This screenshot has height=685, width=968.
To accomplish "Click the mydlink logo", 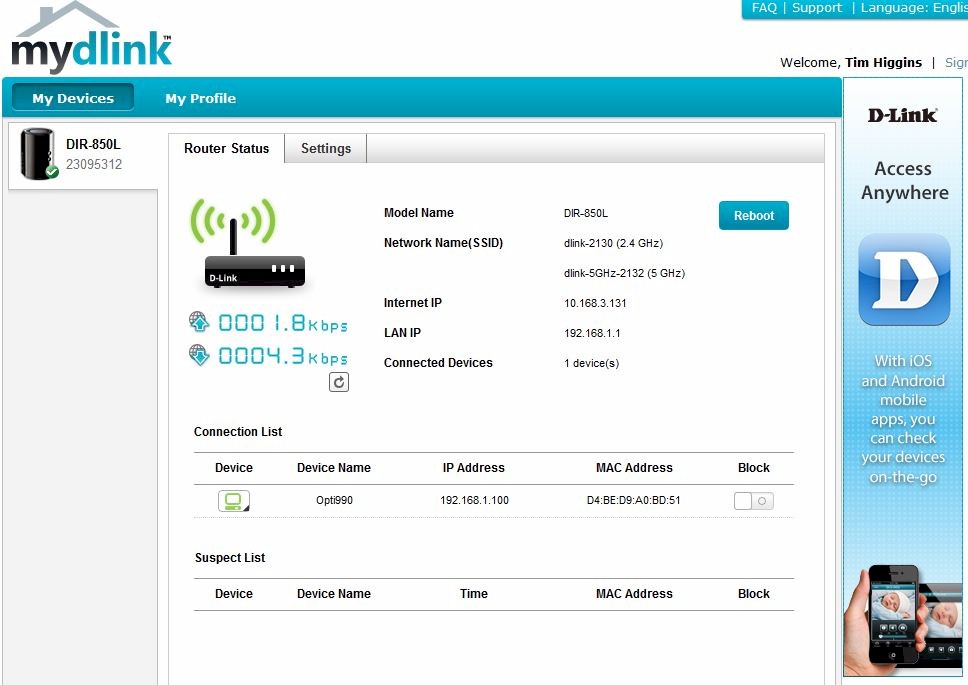I will click(x=91, y=38).
